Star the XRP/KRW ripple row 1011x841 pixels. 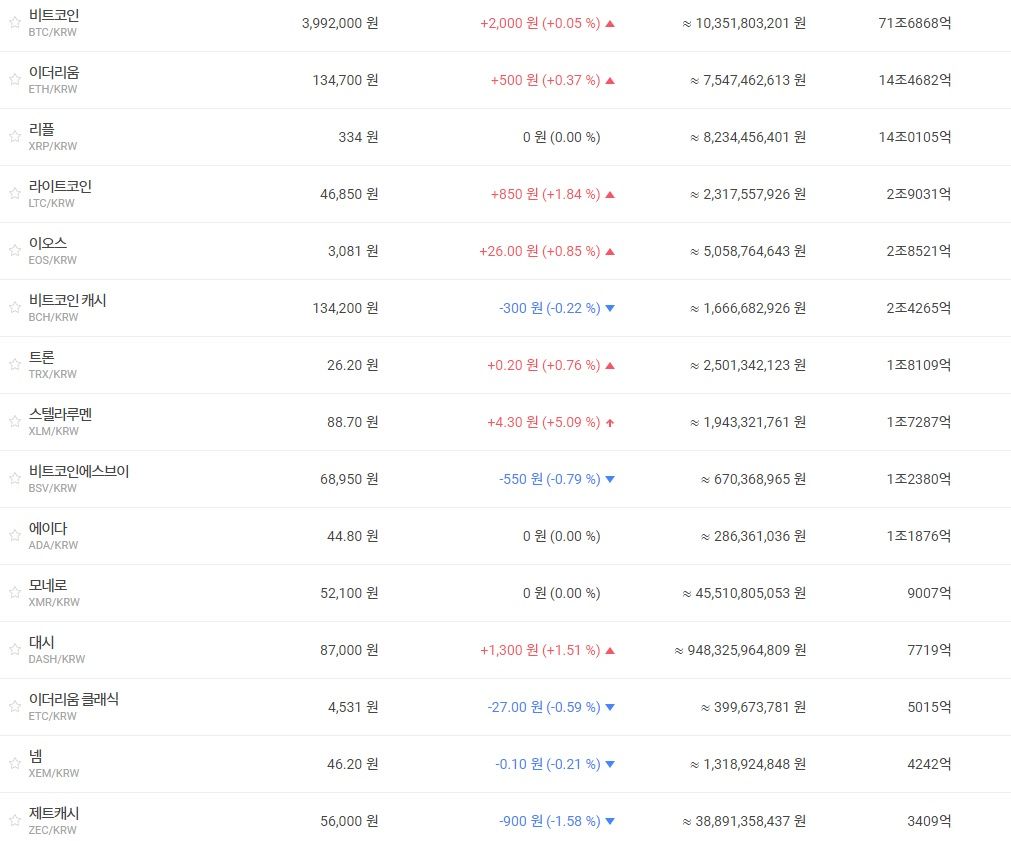(14, 137)
